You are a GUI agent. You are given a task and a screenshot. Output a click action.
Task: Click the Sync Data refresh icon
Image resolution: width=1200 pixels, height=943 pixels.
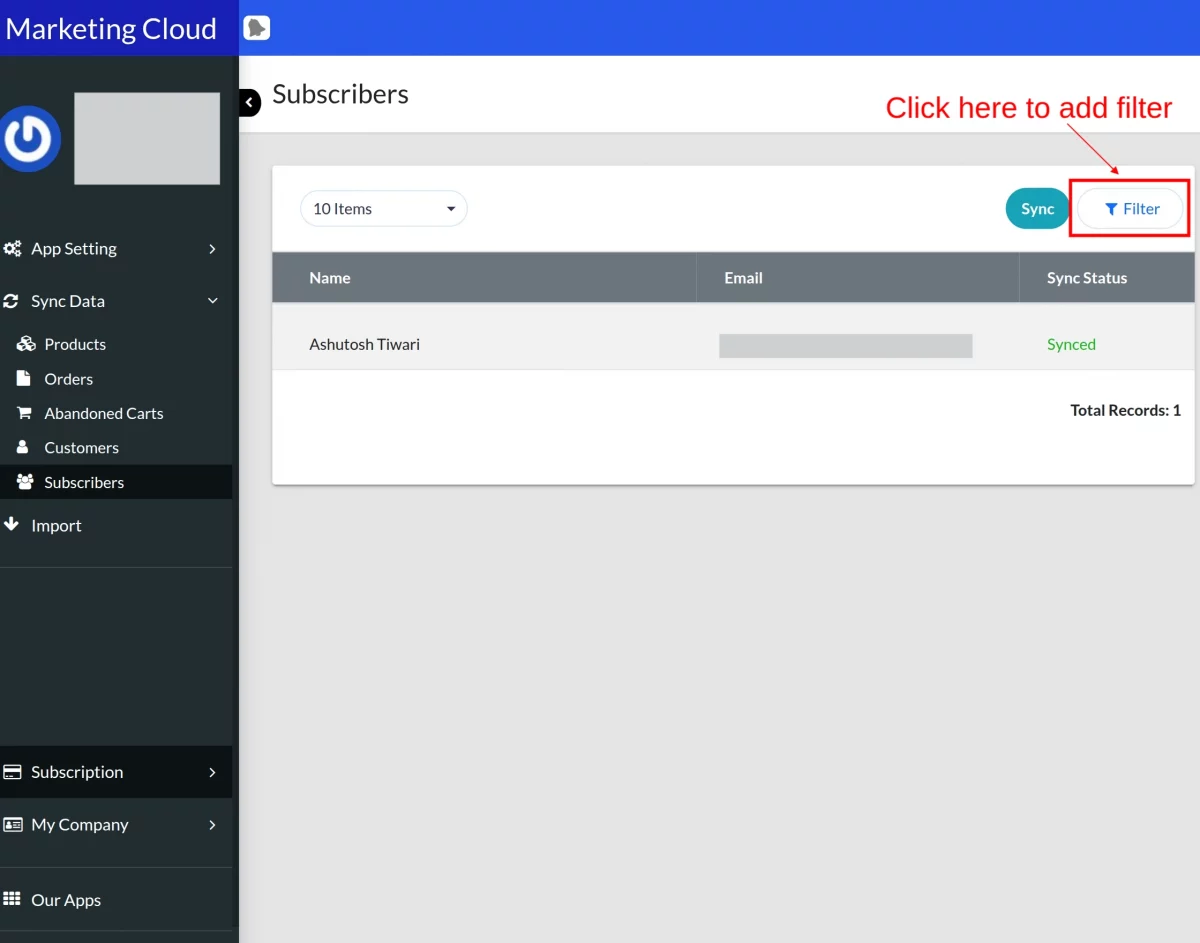[12, 301]
